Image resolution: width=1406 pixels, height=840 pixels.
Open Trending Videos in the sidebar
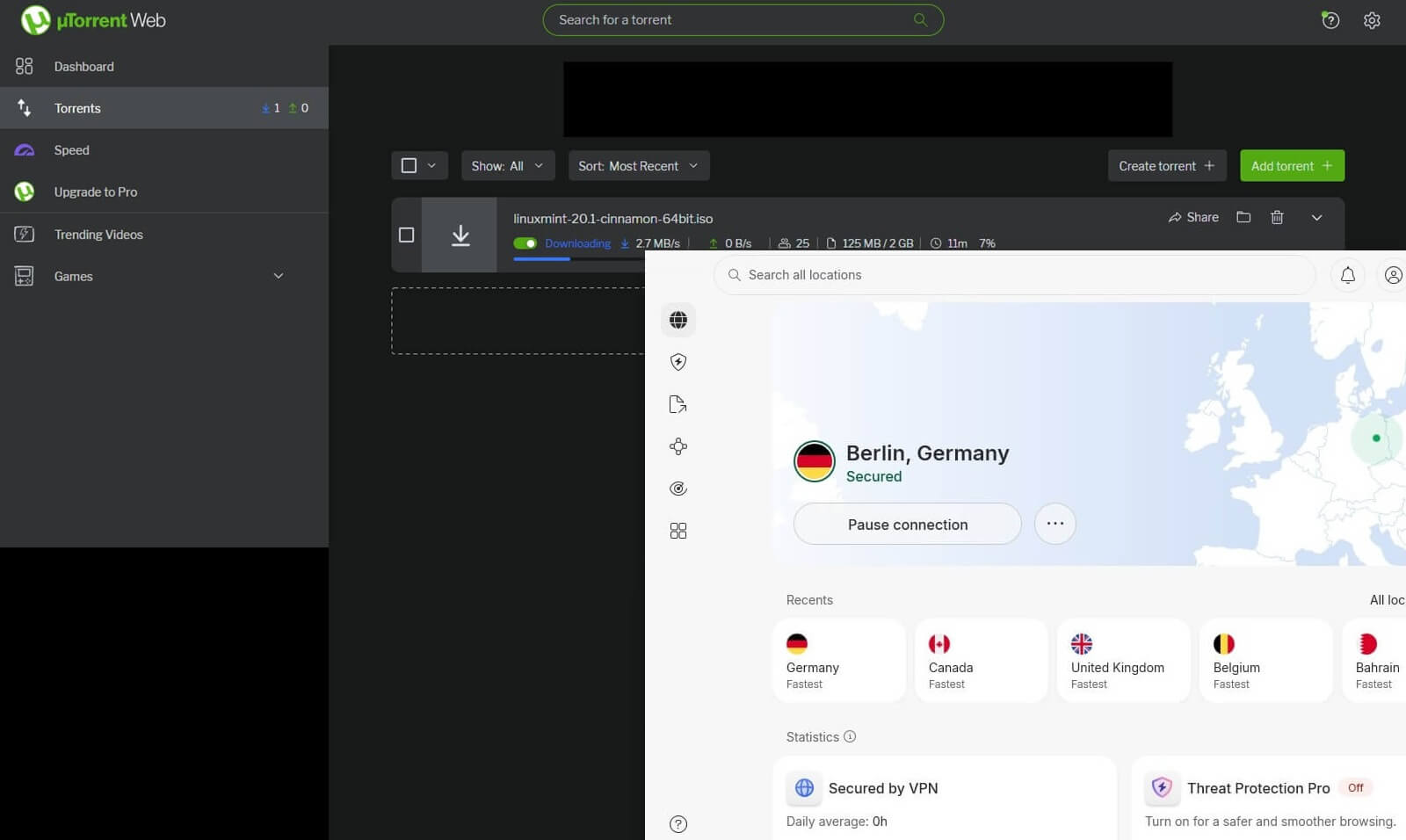pos(98,234)
